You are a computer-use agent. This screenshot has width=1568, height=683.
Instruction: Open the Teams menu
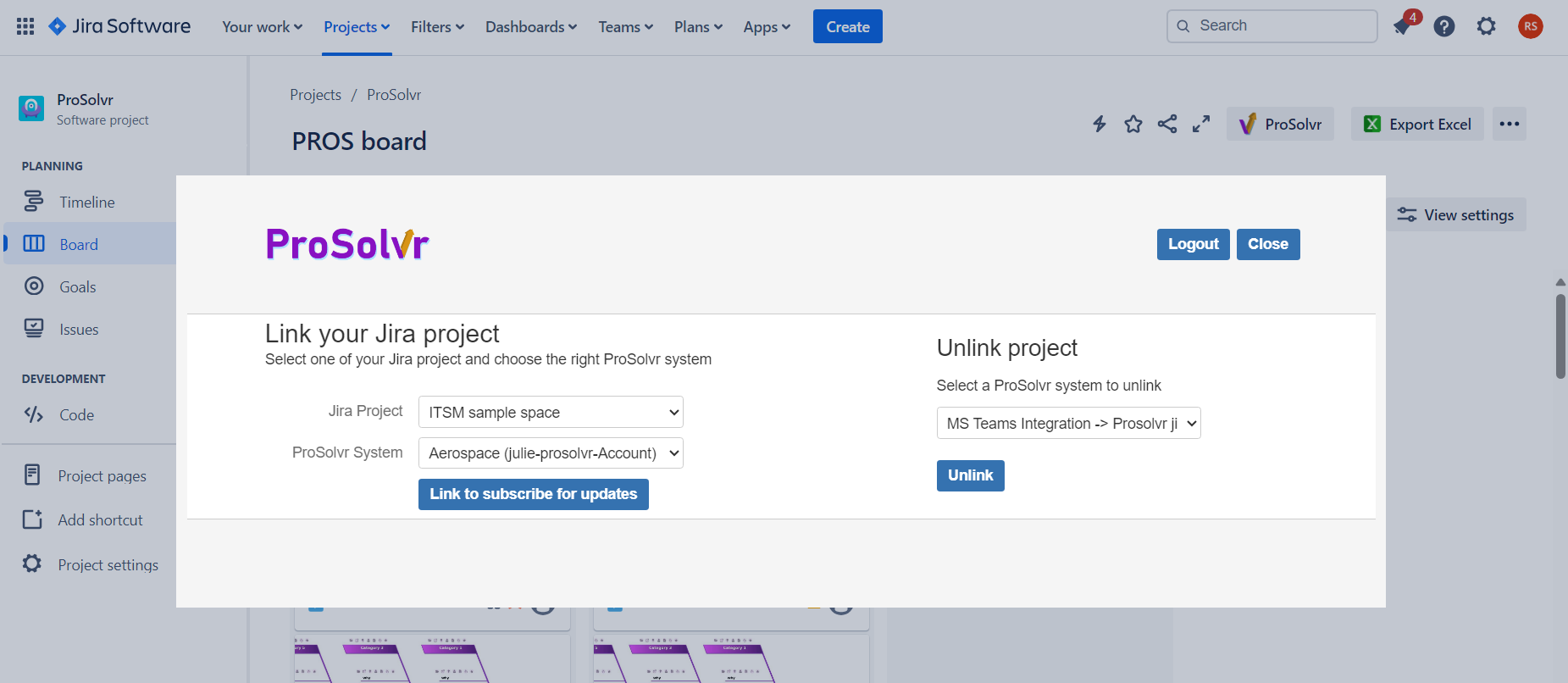click(625, 27)
